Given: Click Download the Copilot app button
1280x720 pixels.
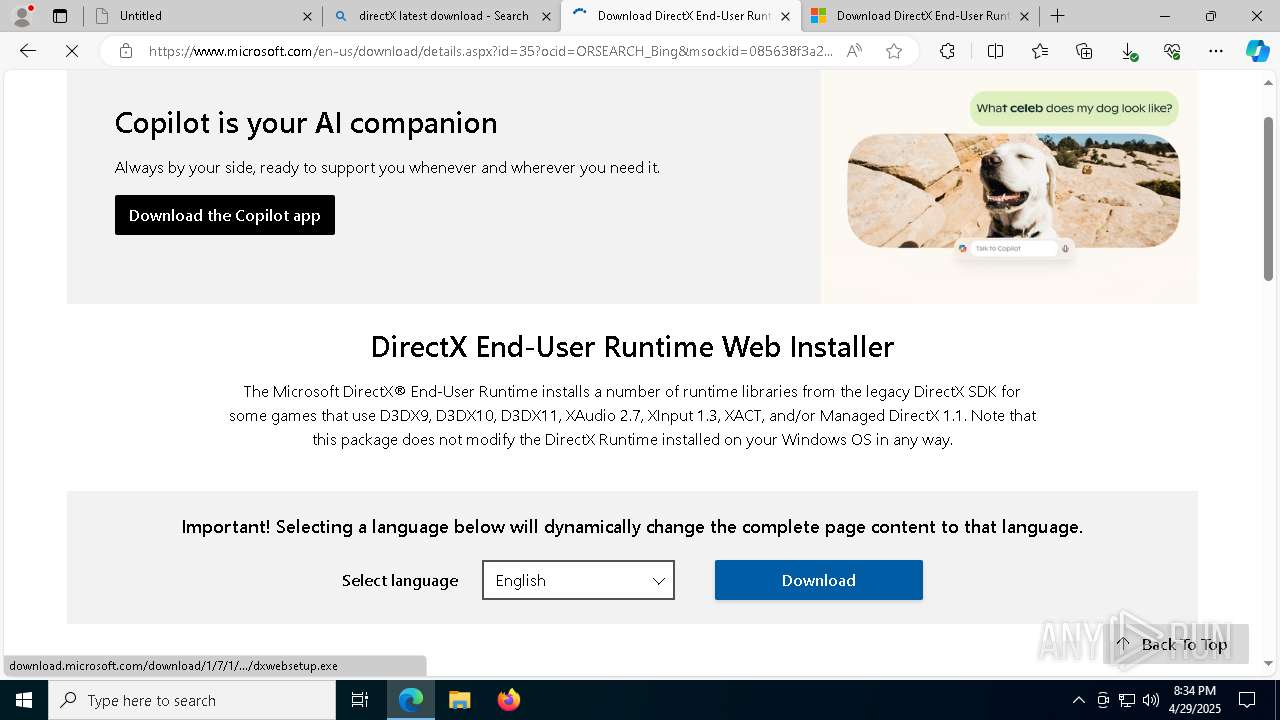Looking at the screenshot, I should pos(225,215).
